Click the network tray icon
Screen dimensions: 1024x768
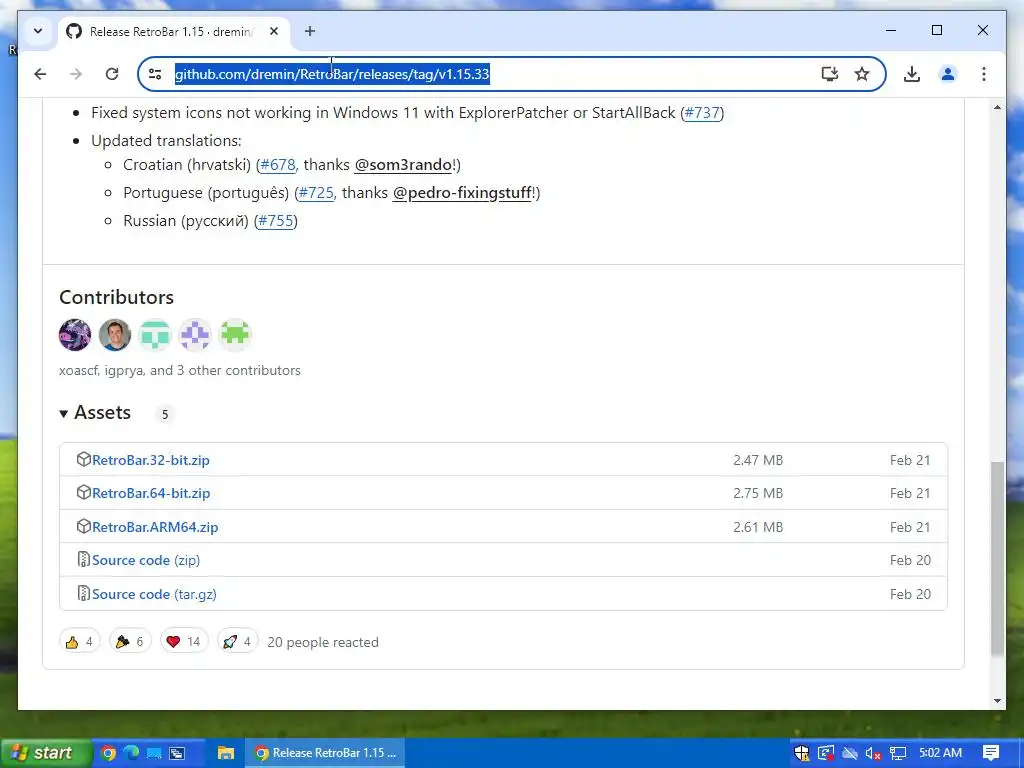click(898, 754)
